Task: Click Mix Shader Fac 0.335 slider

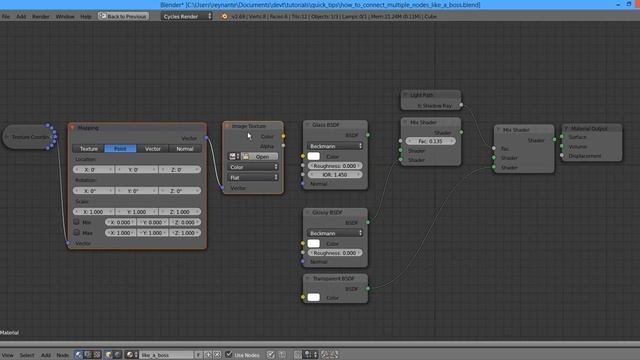Action: point(431,141)
